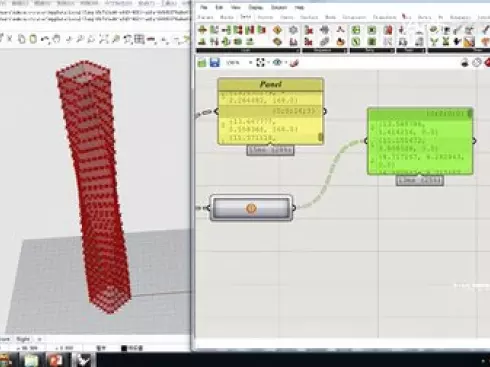This screenshot has height=367, width=490.
Task: Open the PowerPoint icon on taskbar
Action: point(56,360)
